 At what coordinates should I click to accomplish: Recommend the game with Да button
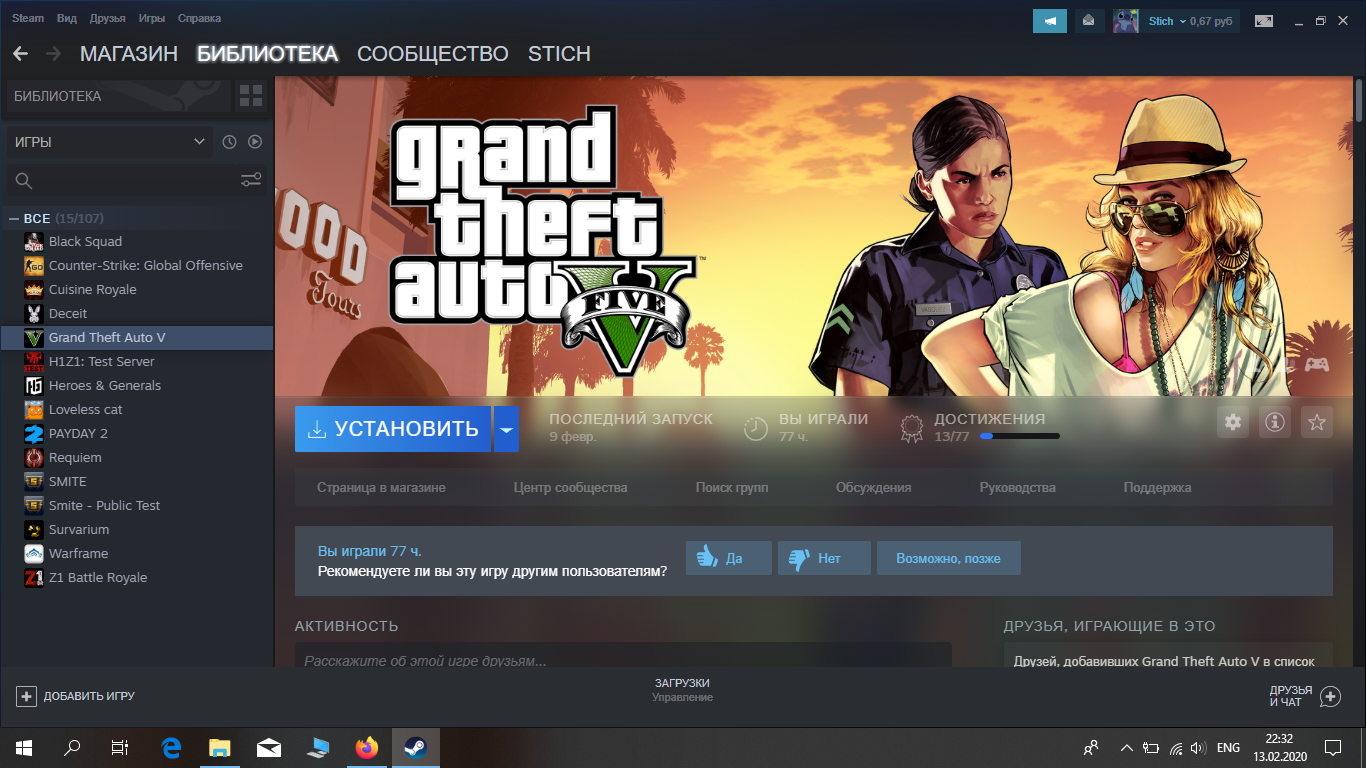[x=729, y=558]
